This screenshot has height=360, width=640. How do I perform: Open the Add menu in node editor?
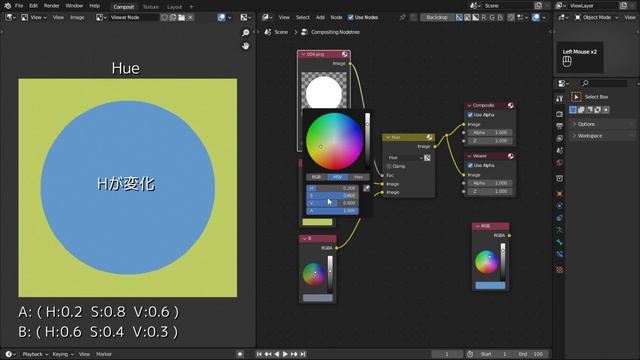click(x=320, y=17)
